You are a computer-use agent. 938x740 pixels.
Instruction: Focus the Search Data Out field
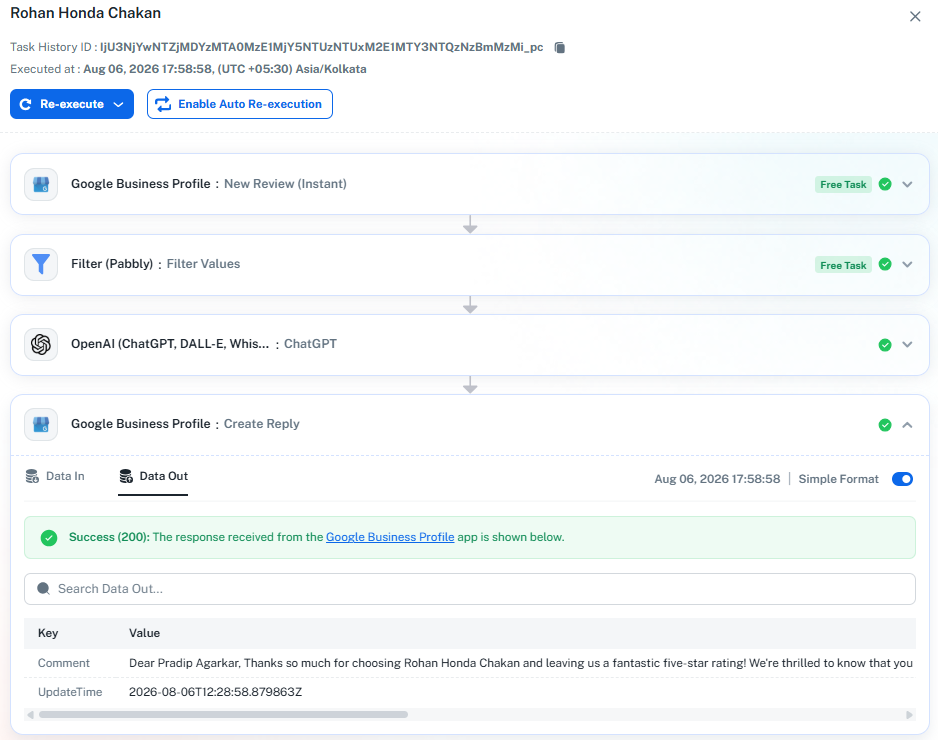pyautogui.click(x=470, y=589)
